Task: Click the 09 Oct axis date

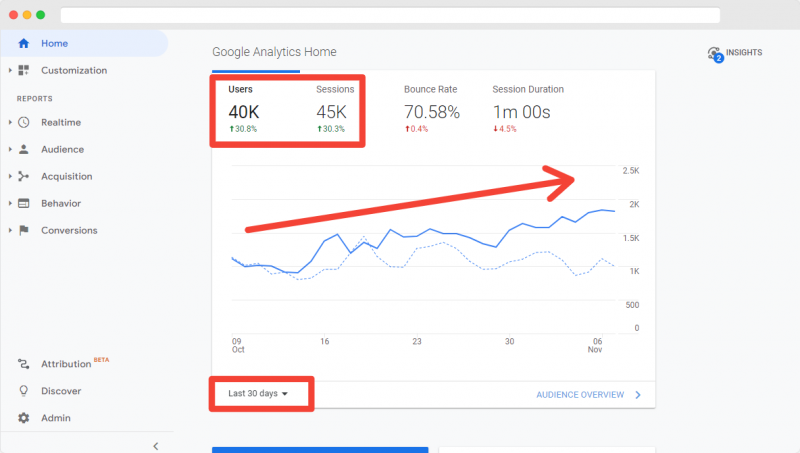Action: (238, 345)
